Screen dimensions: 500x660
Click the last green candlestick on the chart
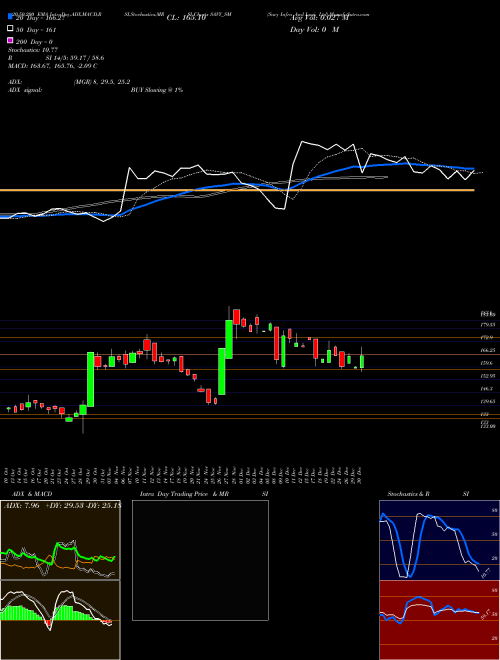[x=362, y=362]
